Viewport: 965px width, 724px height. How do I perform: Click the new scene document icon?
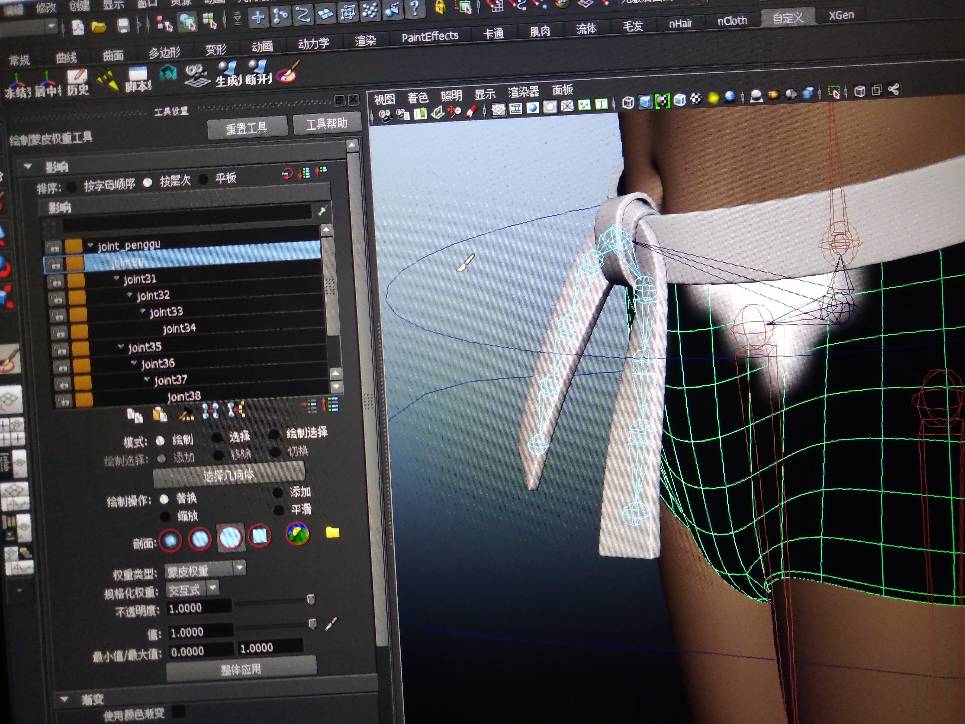pos(78,27)
